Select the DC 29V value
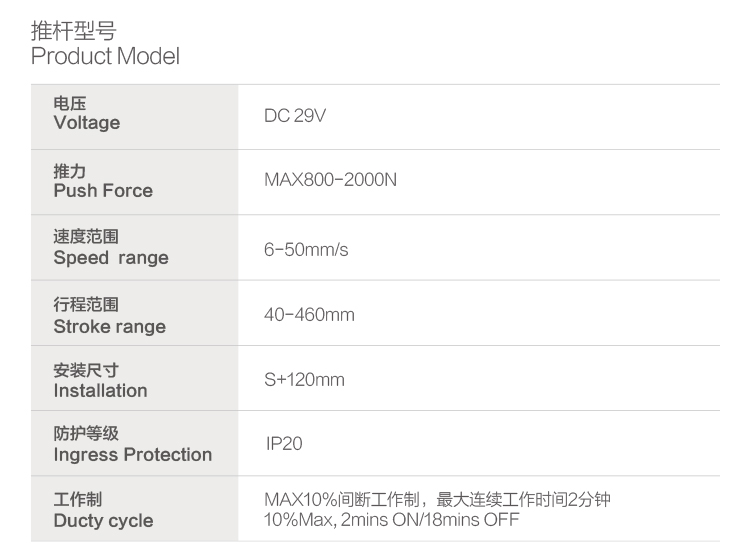Screen dimensions: 750x560 [295, 116]
